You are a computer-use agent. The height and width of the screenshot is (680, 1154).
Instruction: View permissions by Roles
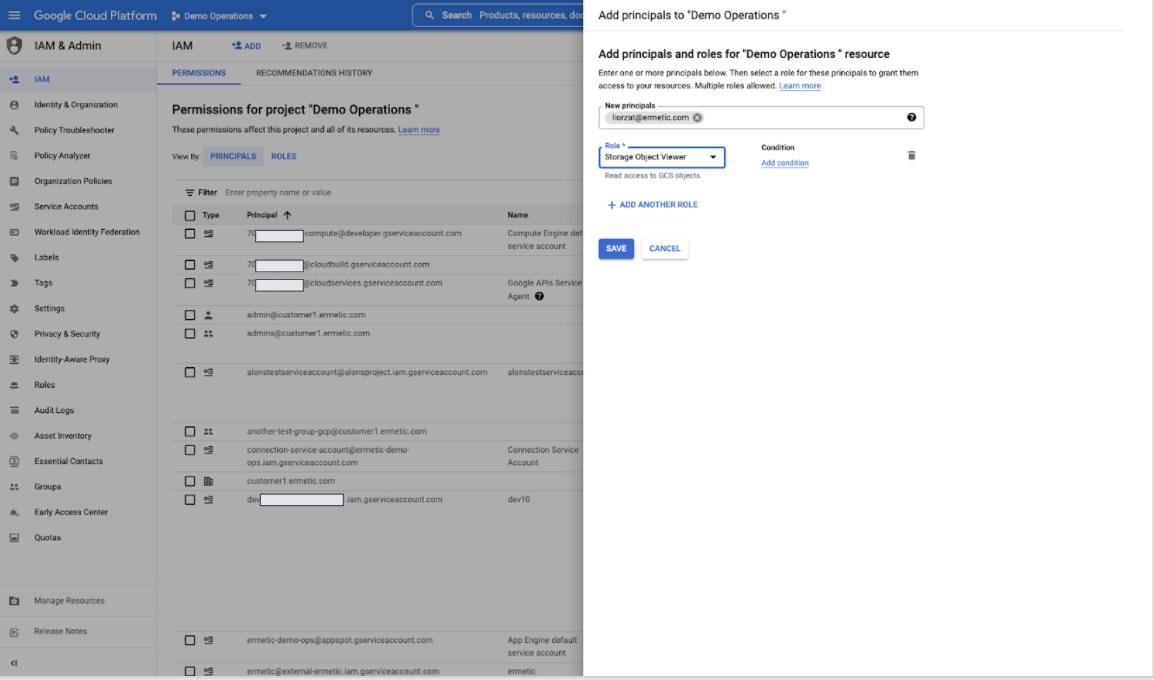(x=283, y=156)
